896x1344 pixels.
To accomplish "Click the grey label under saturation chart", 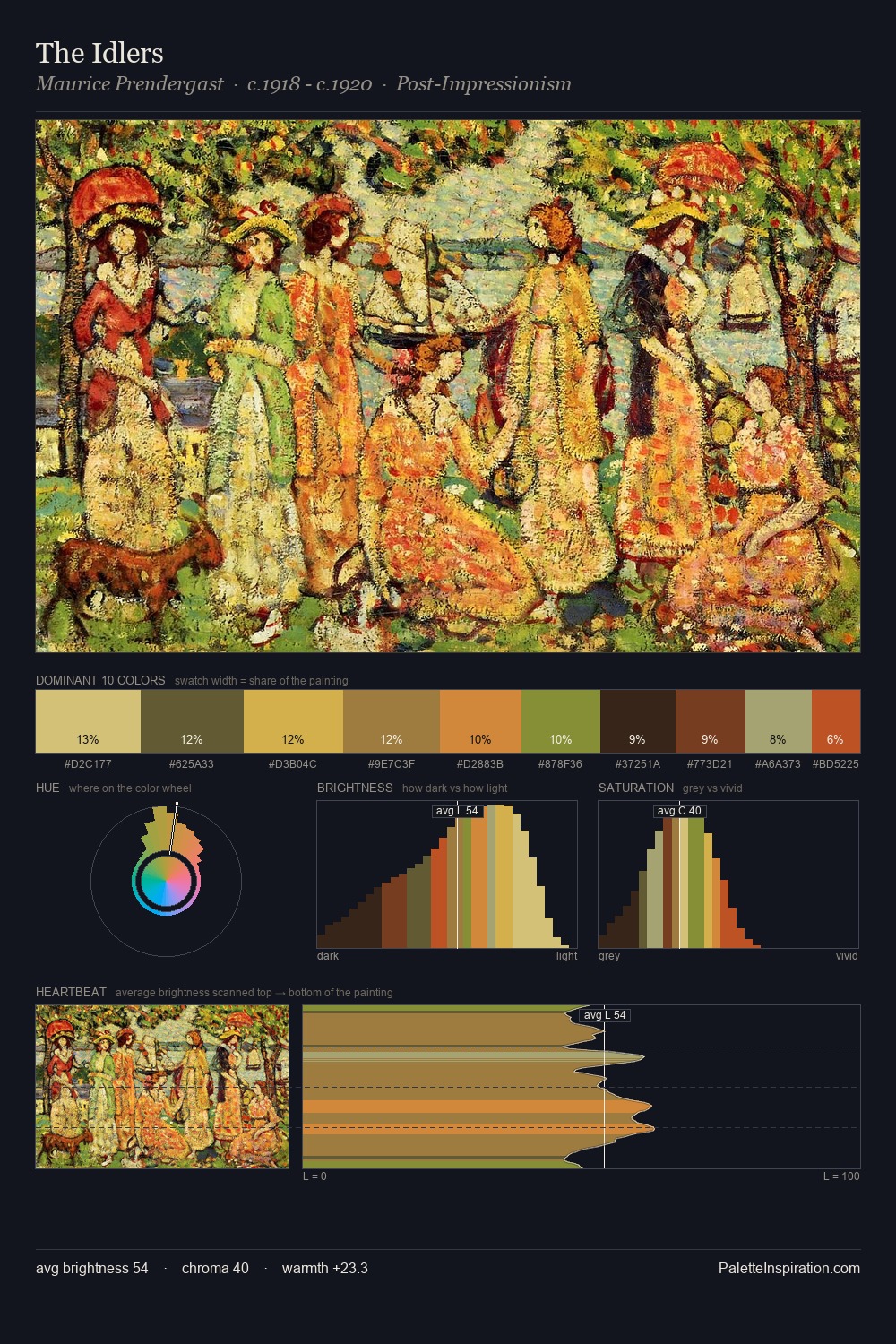I will pyautogui.click(x=609, y=956).
